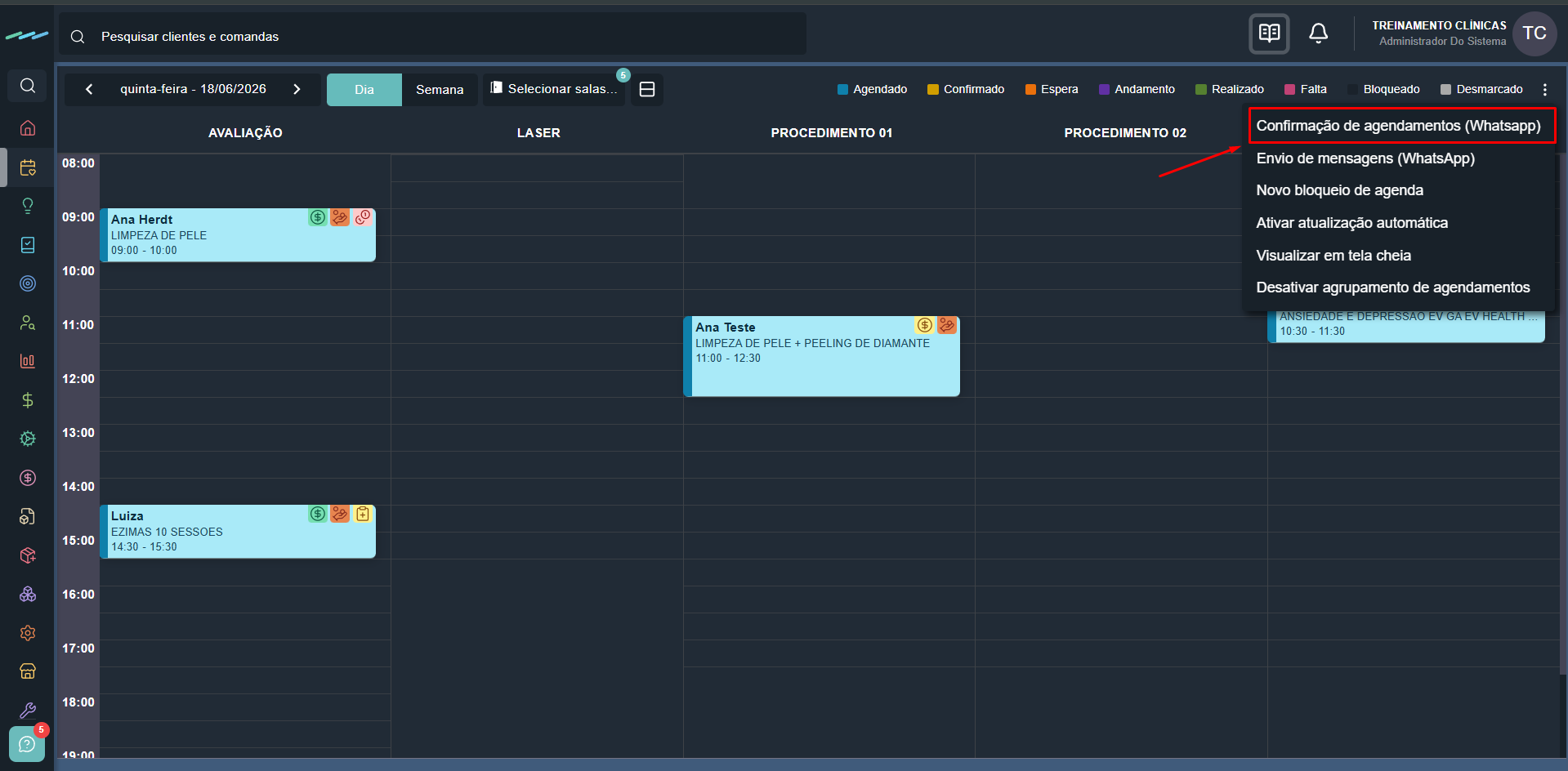
Task: Click the TC user avatar
Action: pyautogui.click(x=1534, y=33)
